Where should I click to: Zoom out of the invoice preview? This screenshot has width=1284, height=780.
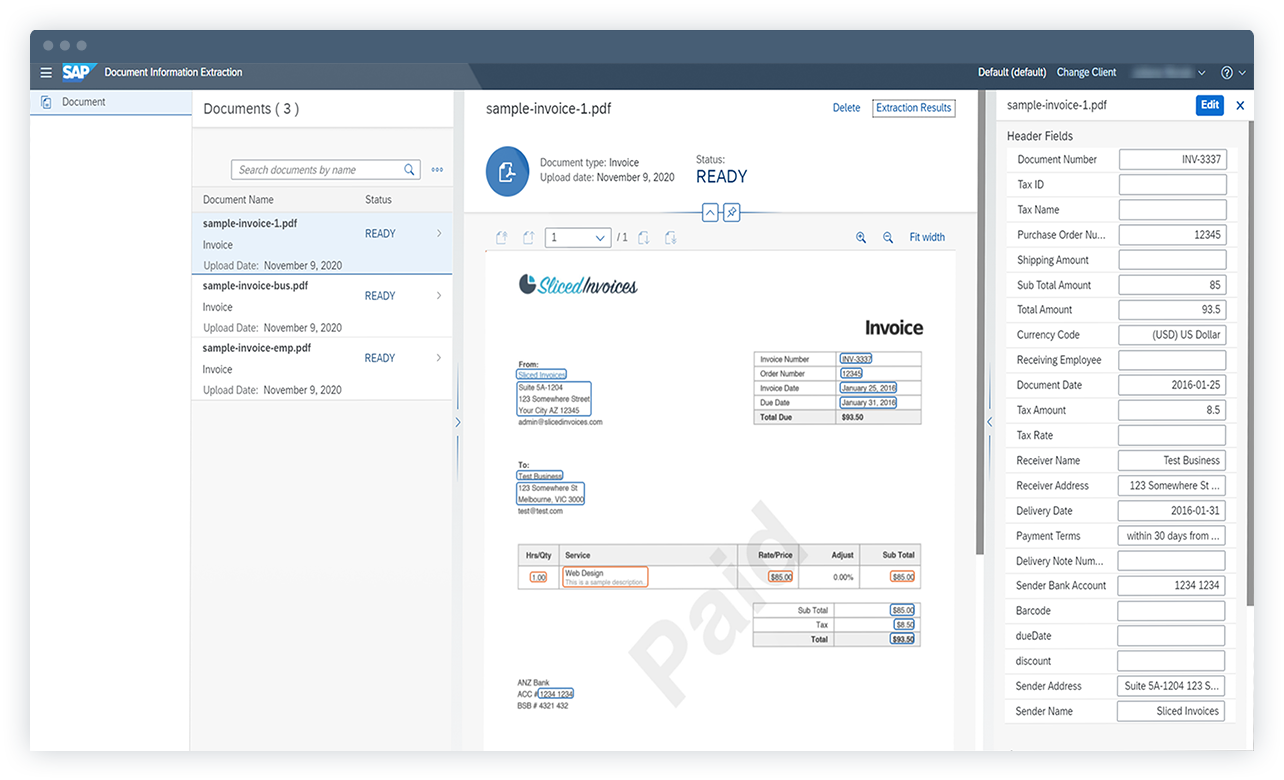click(x=888, y=238)
